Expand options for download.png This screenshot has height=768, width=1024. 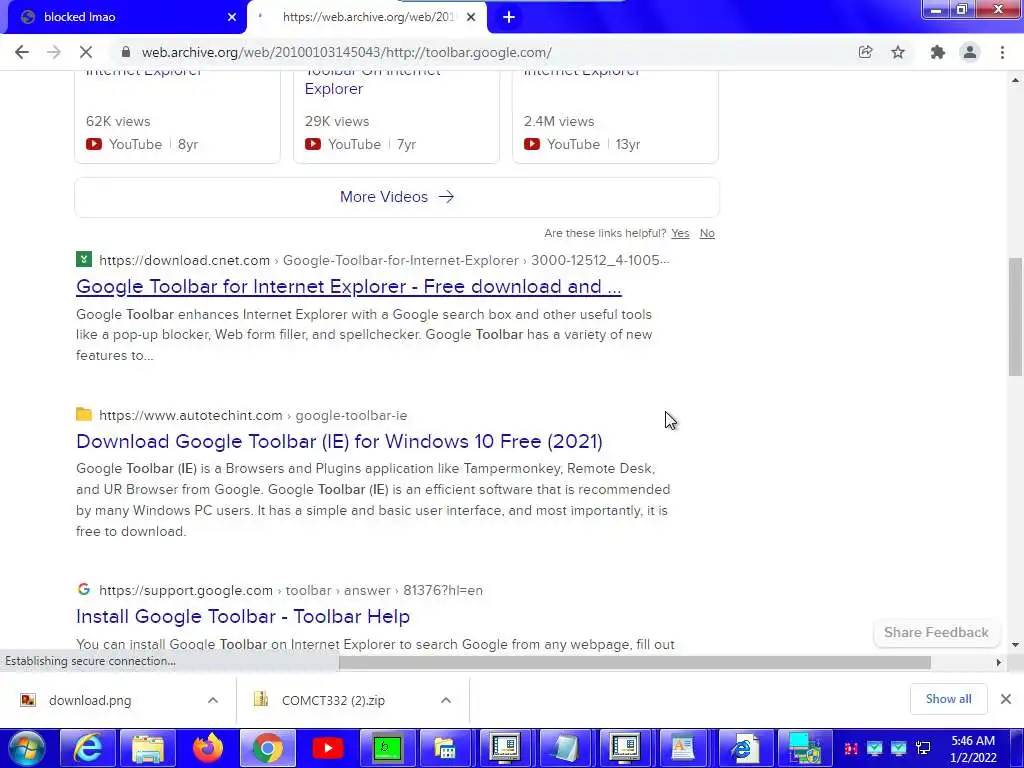pos(213,700)
